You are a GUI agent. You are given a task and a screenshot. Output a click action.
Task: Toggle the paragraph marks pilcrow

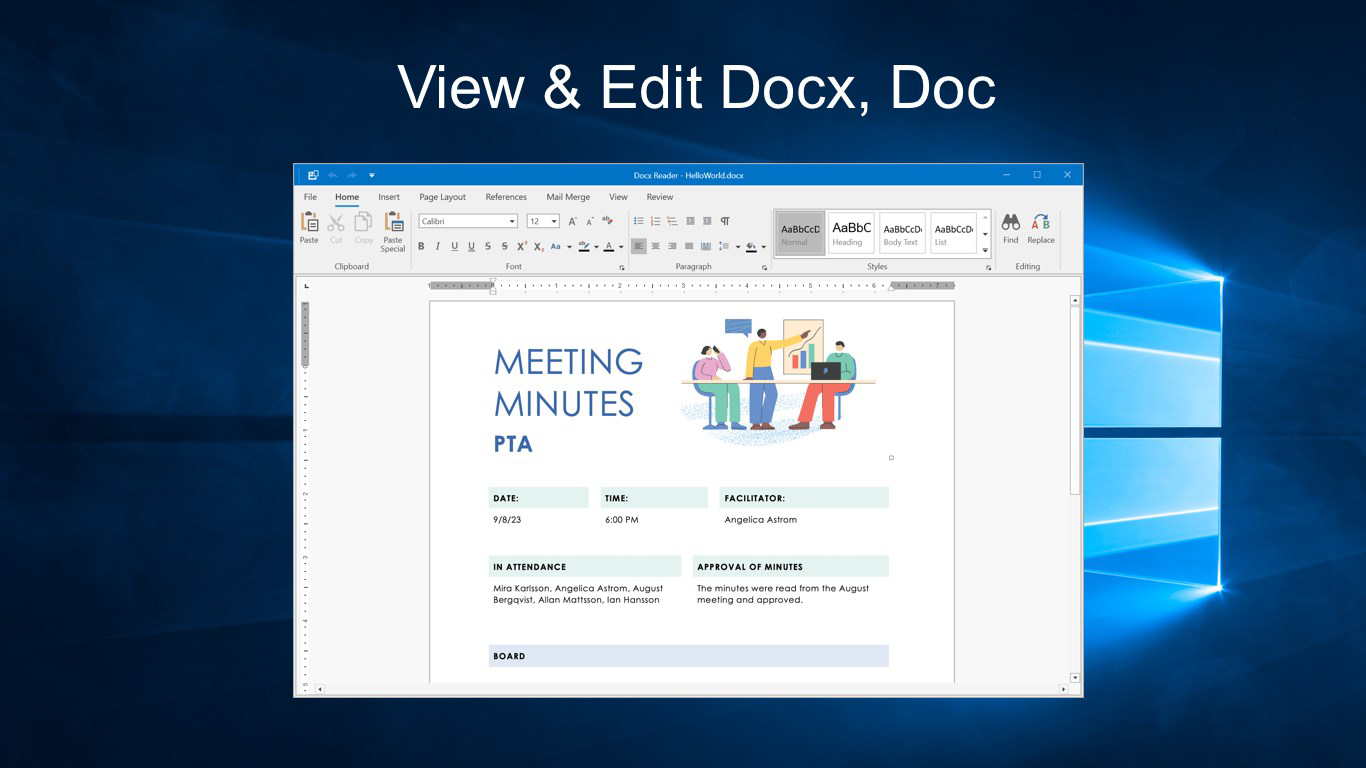click(x=725, y=221)
